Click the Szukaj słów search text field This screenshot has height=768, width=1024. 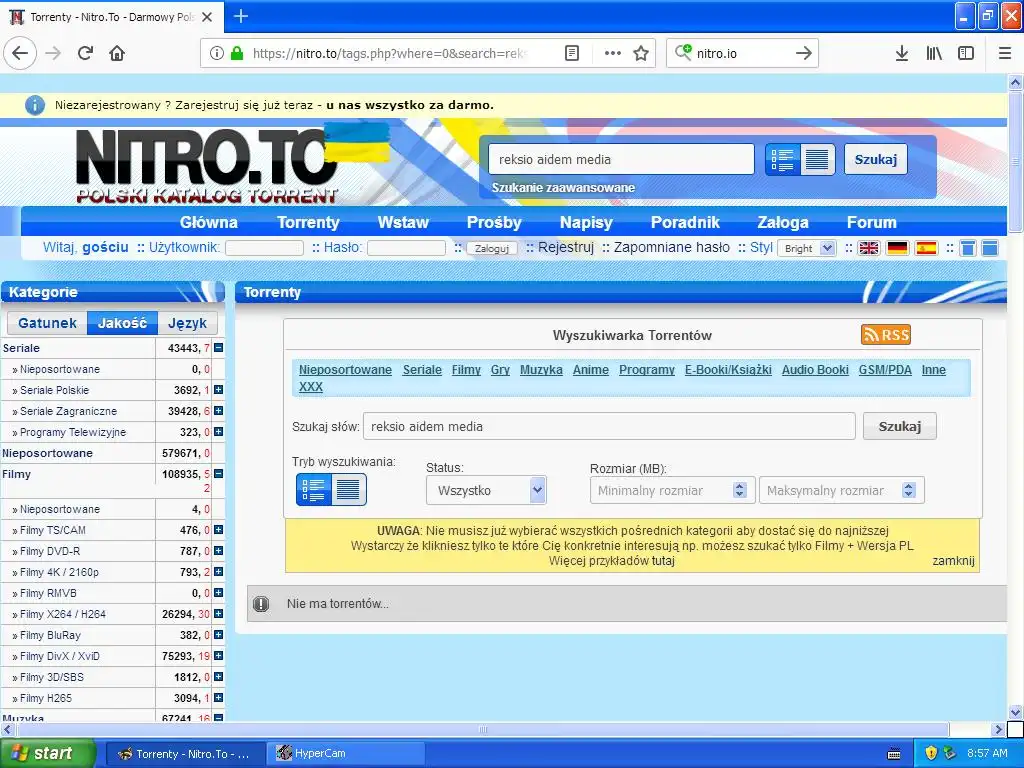(609, 426)
